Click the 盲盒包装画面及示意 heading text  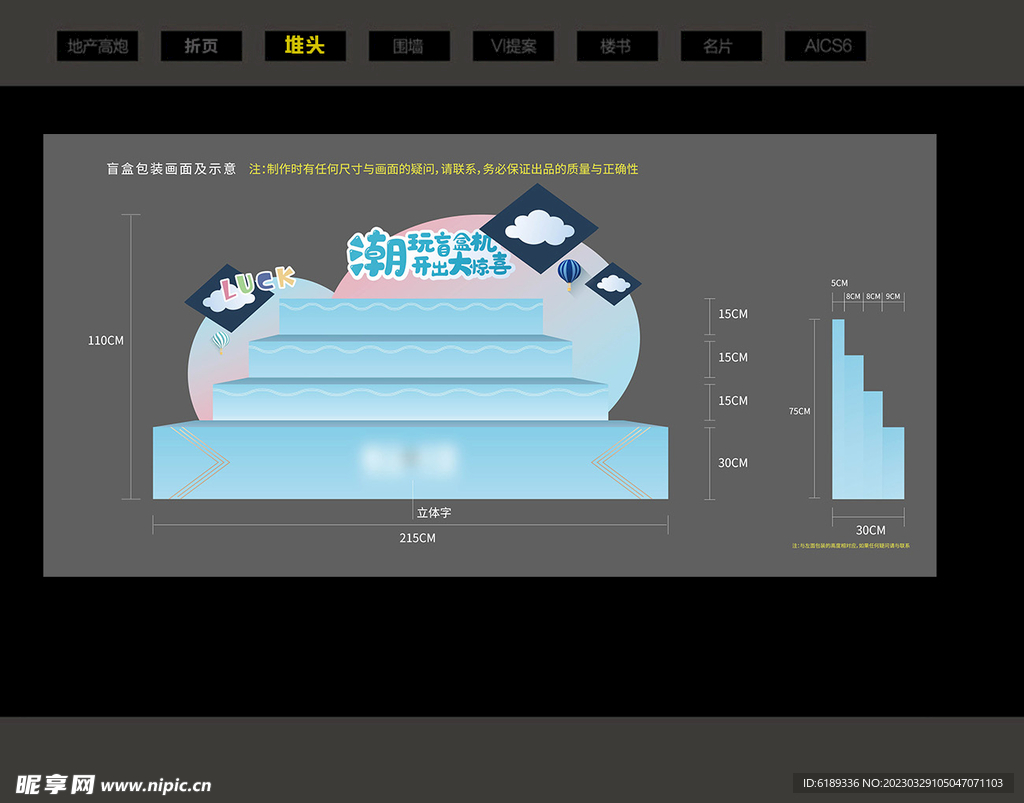171,169
